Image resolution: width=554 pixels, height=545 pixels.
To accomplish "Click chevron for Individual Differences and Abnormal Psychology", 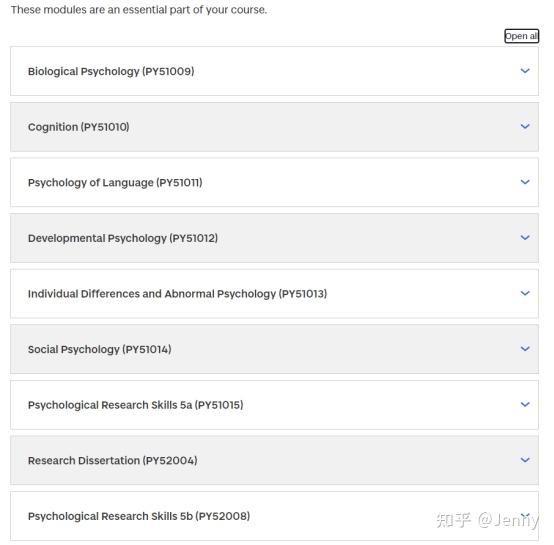I will click(x=525, y=293).
